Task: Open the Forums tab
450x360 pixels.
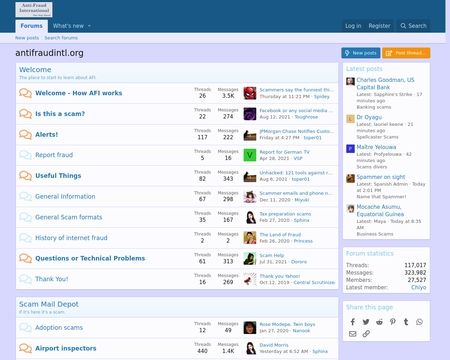Action: 31,26
